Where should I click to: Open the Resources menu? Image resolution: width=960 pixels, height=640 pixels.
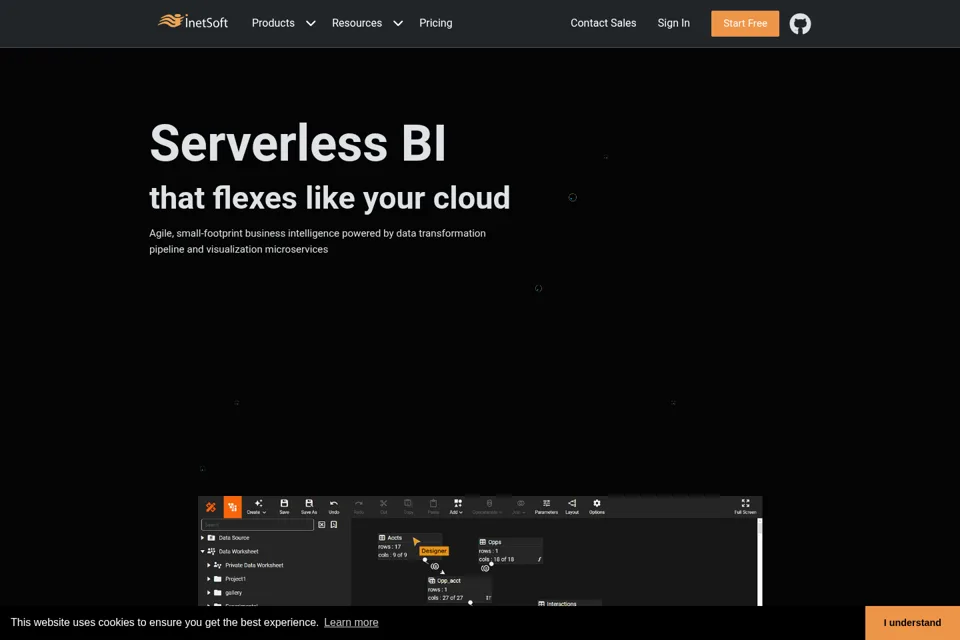(x=357, y=23)
